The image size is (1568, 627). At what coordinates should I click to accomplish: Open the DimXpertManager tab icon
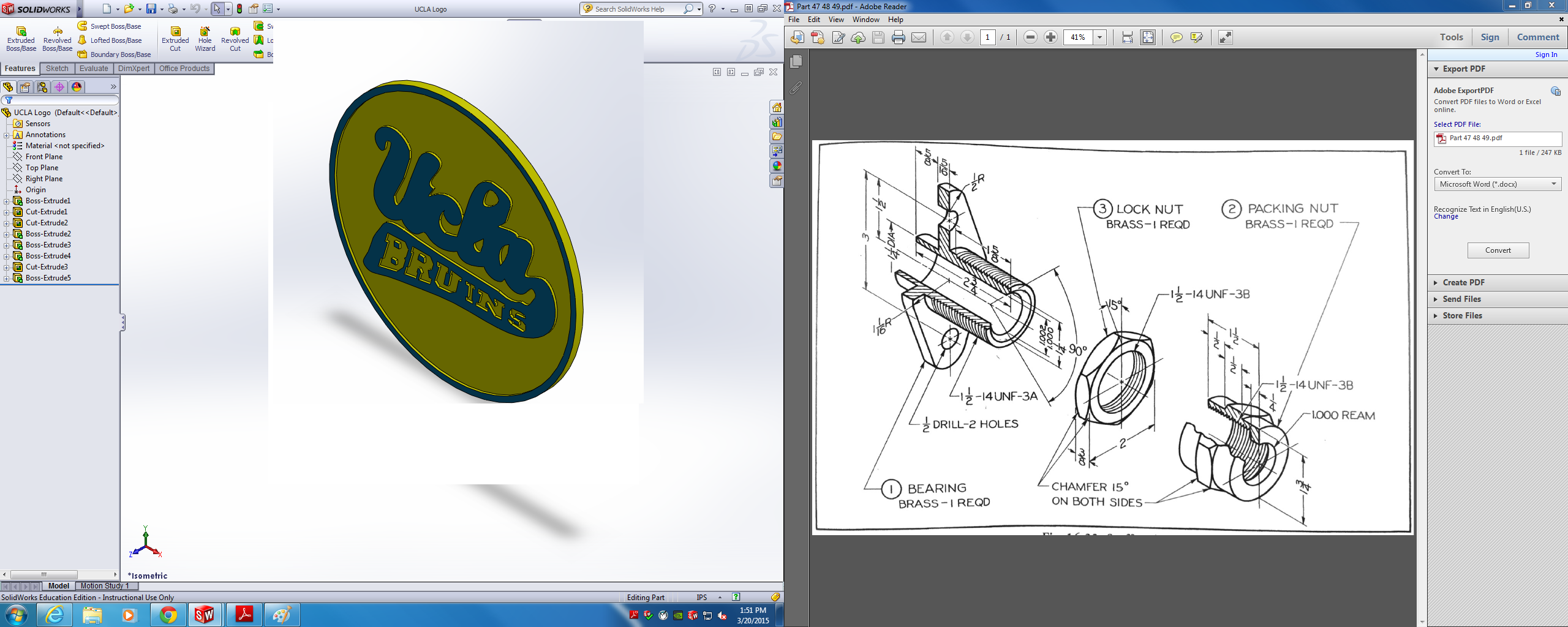click(x=59, y=87)
